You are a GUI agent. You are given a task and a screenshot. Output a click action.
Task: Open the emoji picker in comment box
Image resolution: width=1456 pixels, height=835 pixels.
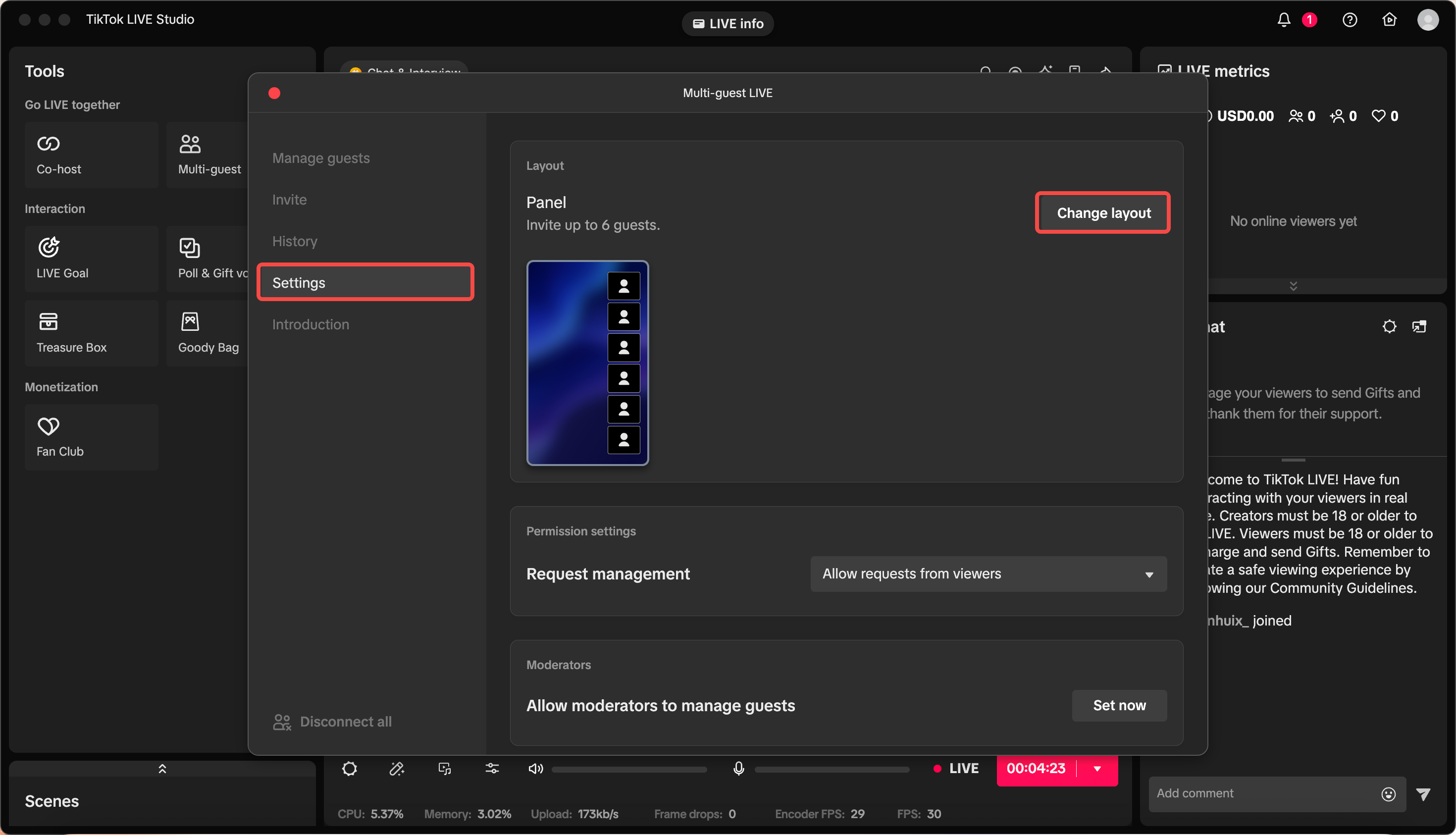1387,794
